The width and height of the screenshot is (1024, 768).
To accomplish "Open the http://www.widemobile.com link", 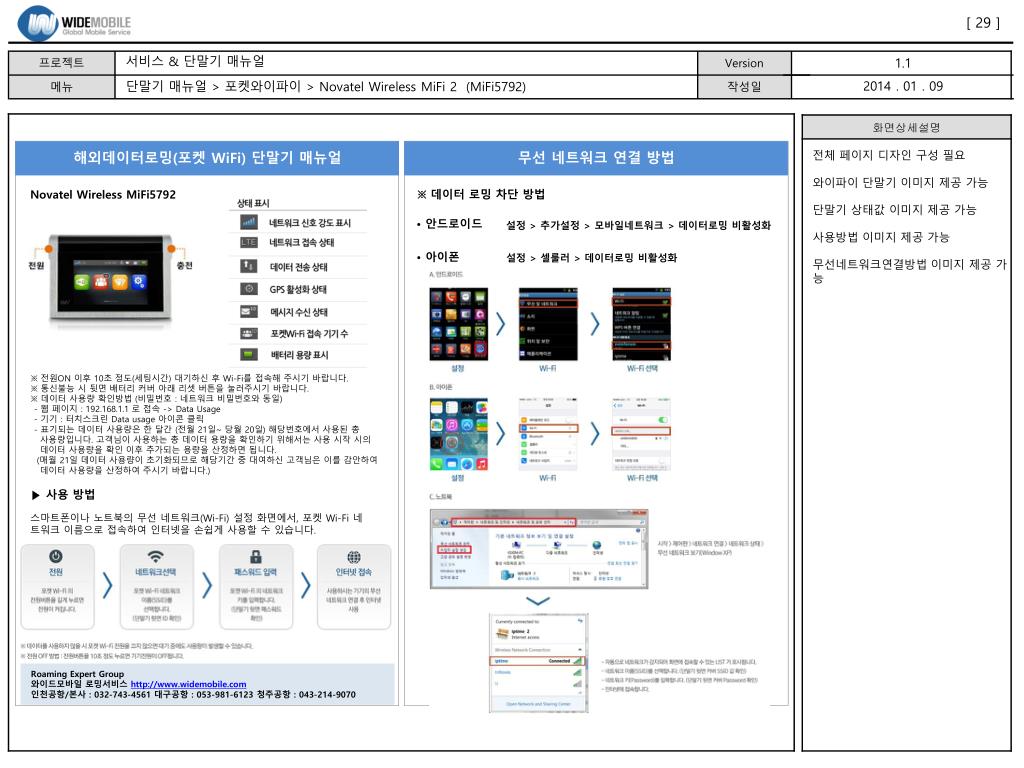I will click(188, 684).
